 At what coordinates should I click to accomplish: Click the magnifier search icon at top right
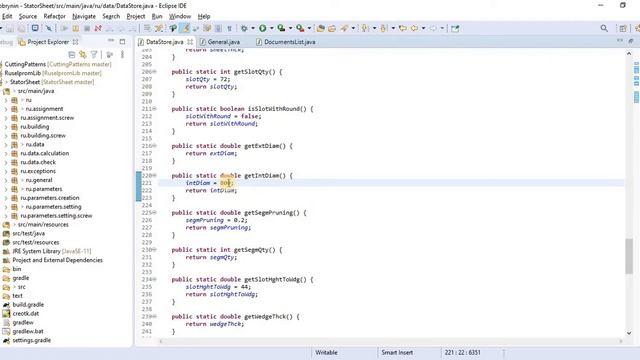(x=604, y=28)
